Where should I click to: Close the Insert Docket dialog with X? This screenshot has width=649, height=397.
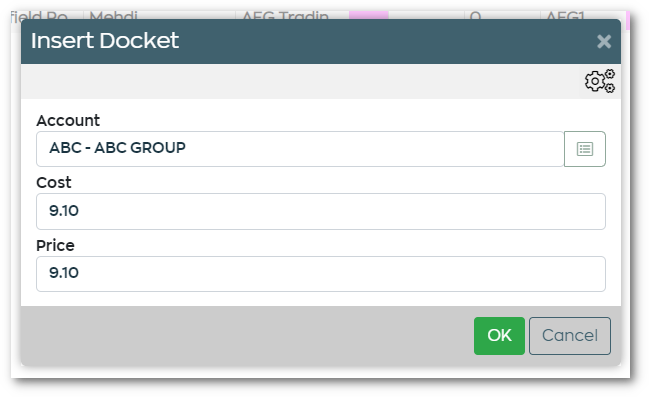coord(604,41)
